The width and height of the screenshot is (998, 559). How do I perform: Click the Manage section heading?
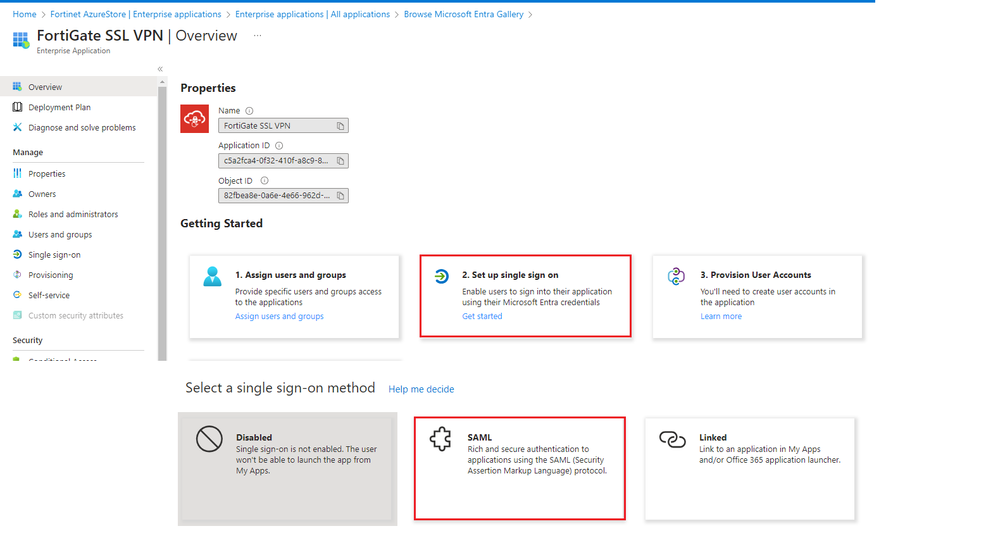pos(28,152)
